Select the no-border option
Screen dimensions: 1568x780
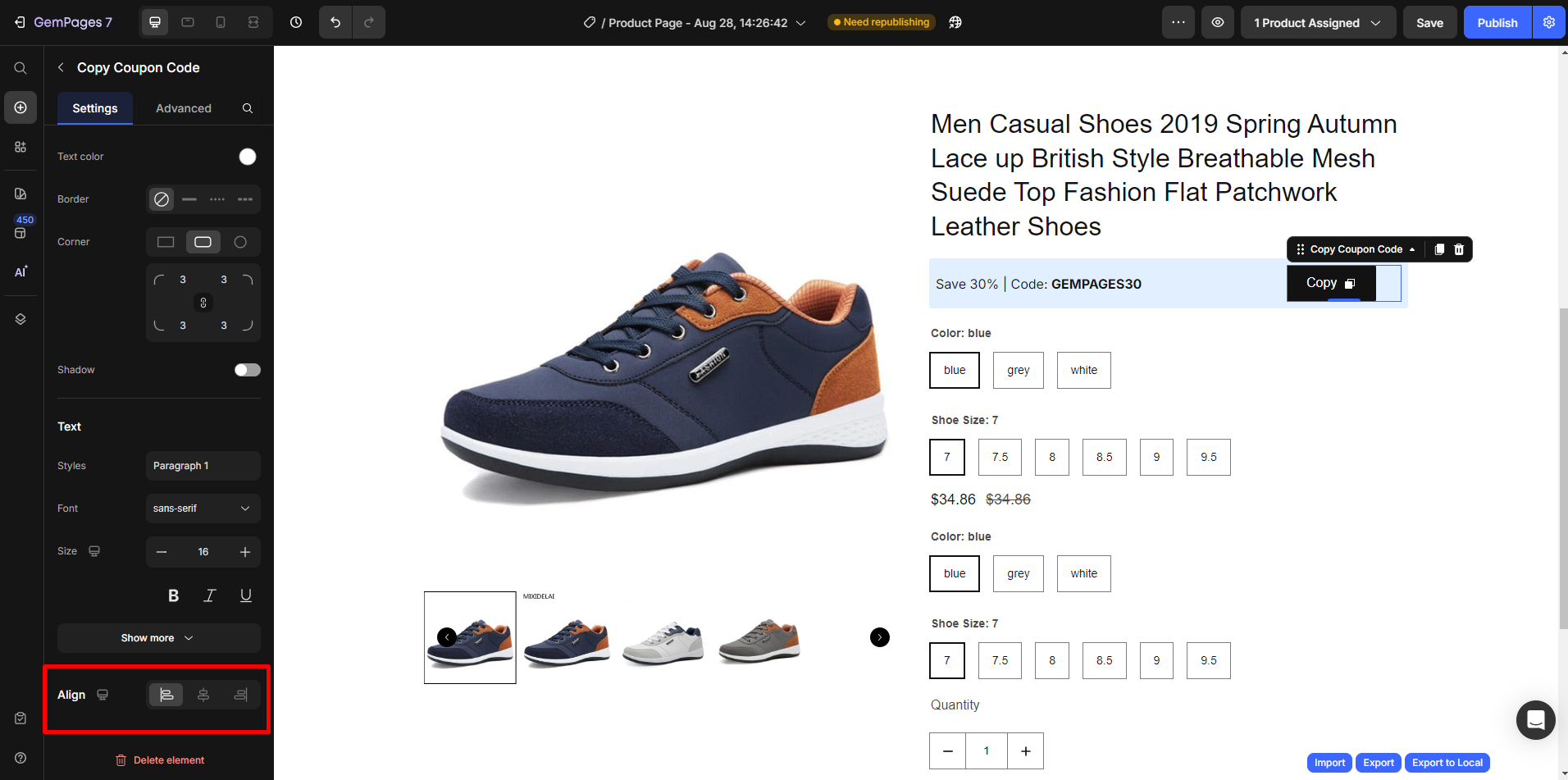coord(162,199)
